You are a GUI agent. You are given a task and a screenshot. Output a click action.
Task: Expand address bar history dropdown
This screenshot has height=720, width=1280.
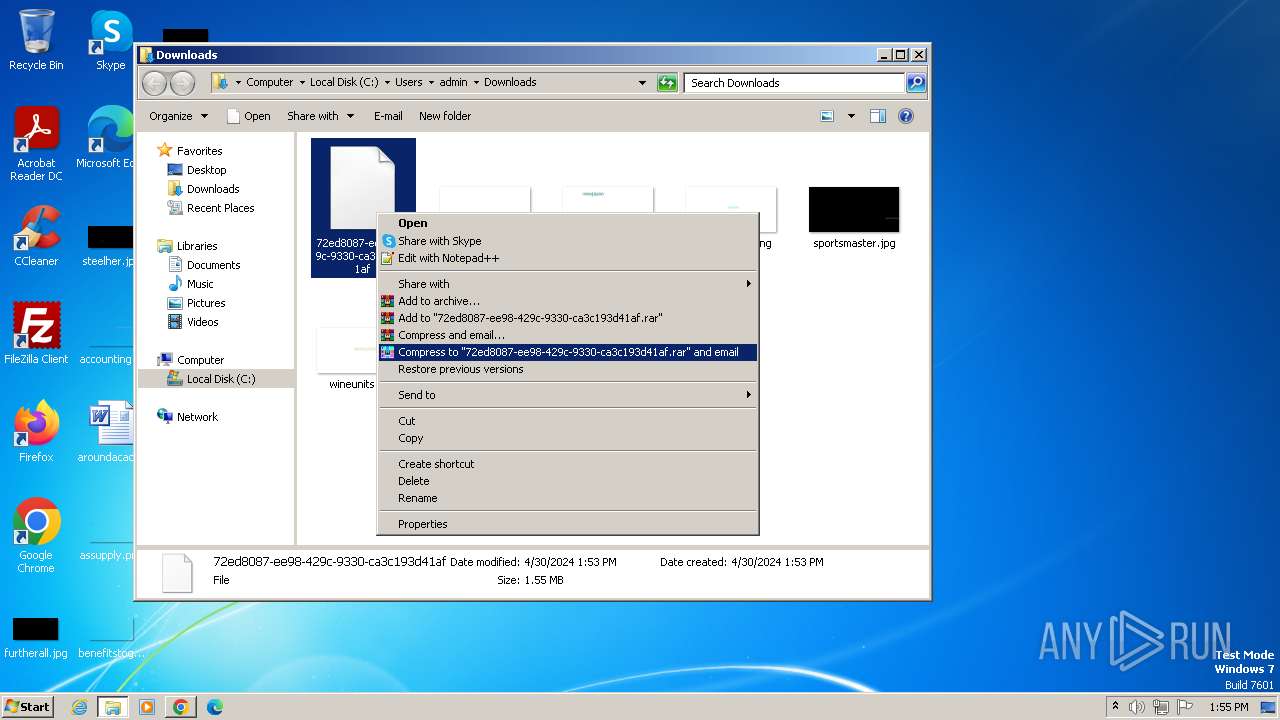click(642, 83)
